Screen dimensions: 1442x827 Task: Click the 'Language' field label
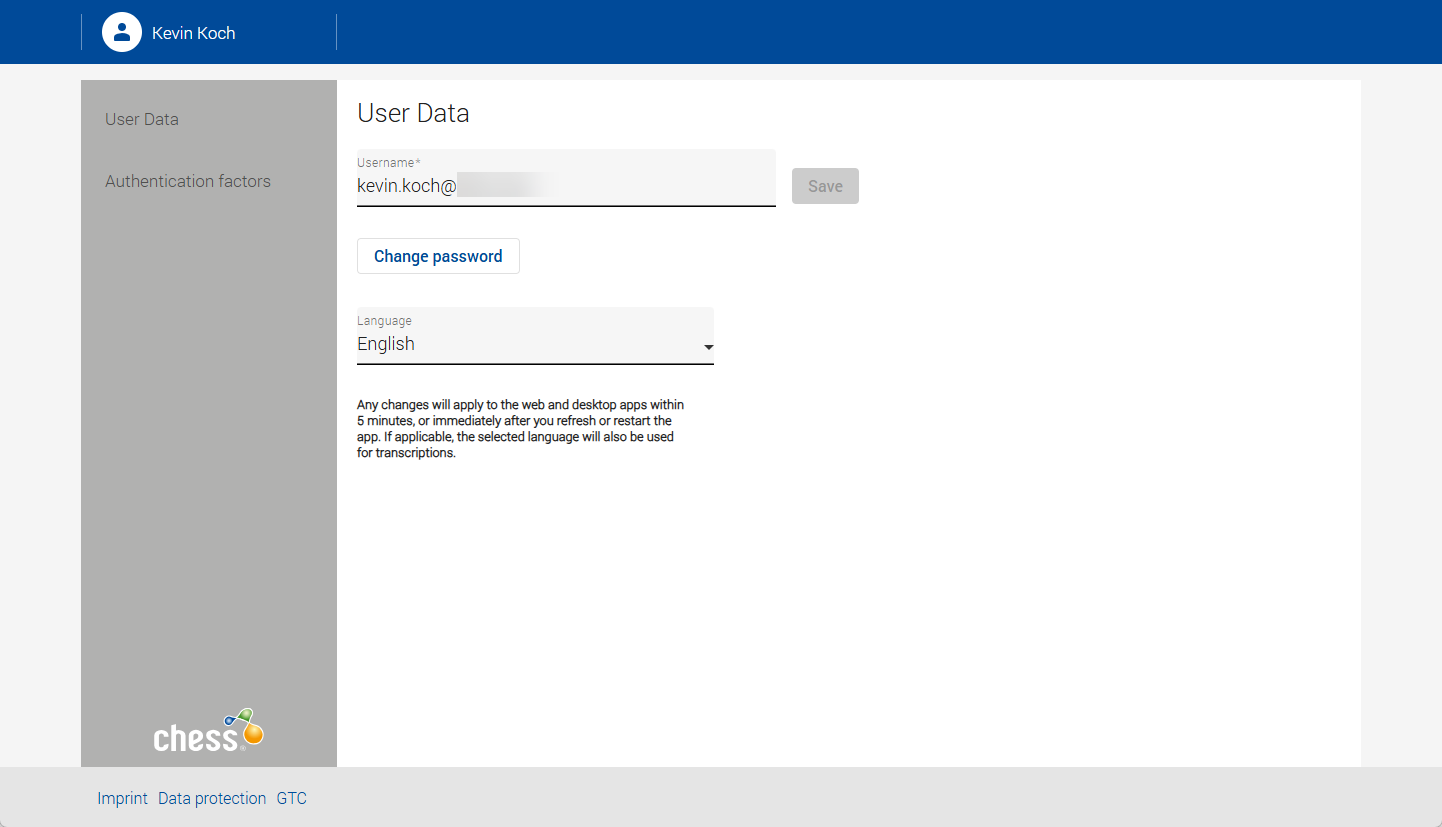coord(384,321)
